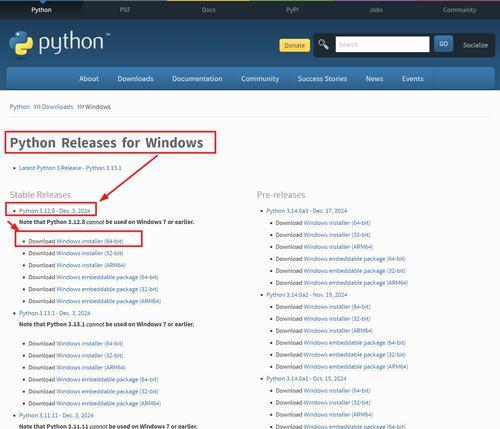Download Python 3.14.0a3 embeddable package (64-bit)
The image size is (500, 429).
tap(355, 259)
